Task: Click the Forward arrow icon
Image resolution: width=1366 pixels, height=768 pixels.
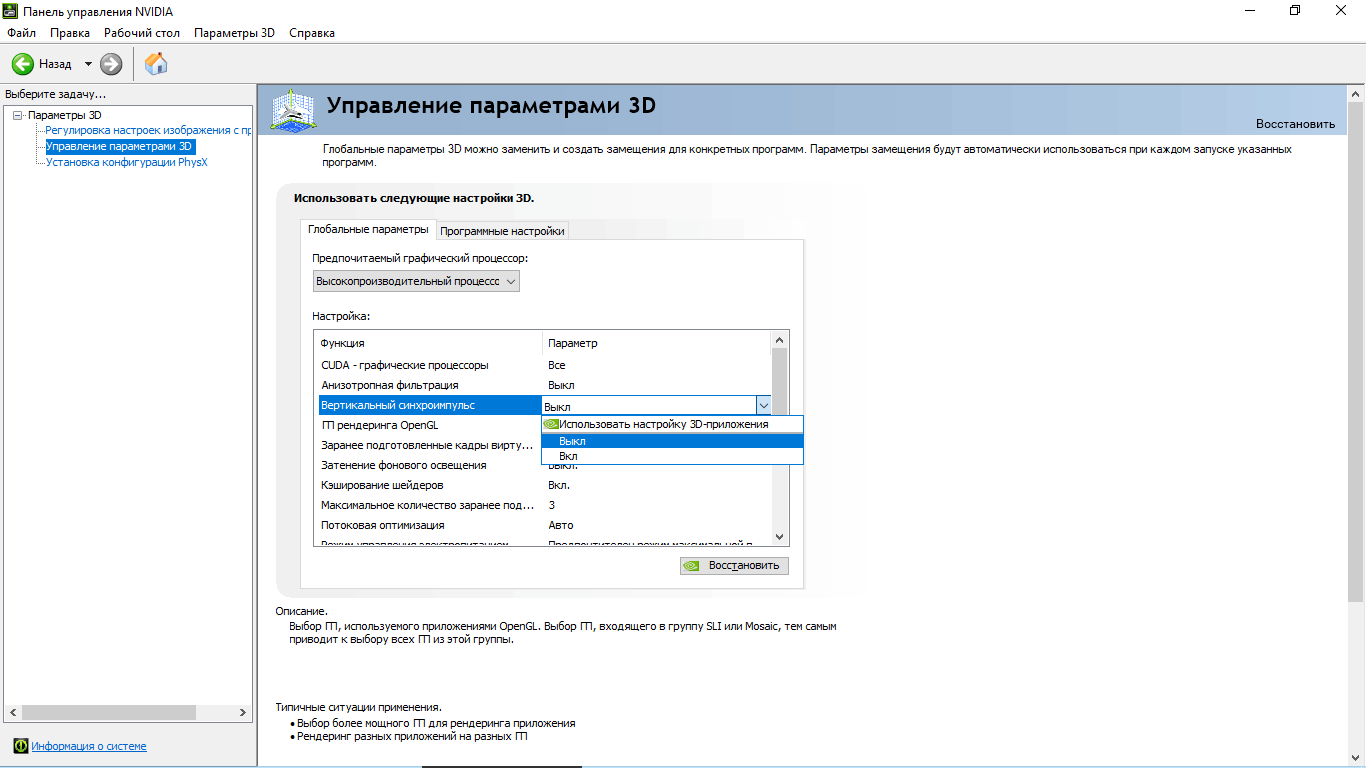Action: (x=111, y=64)
